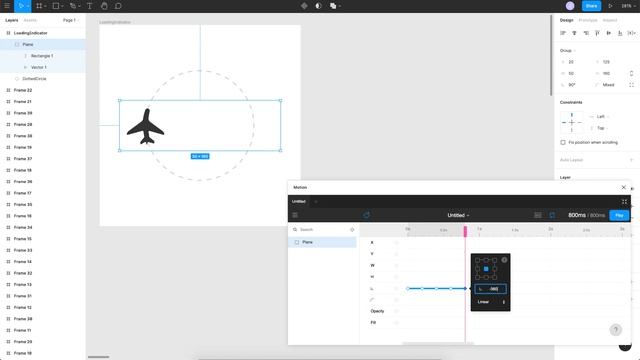The width and height of the screenshot is (640, 360).
Task: Switch to the Inspect tab
Action: pyautogui.click(x=610, y=20)
